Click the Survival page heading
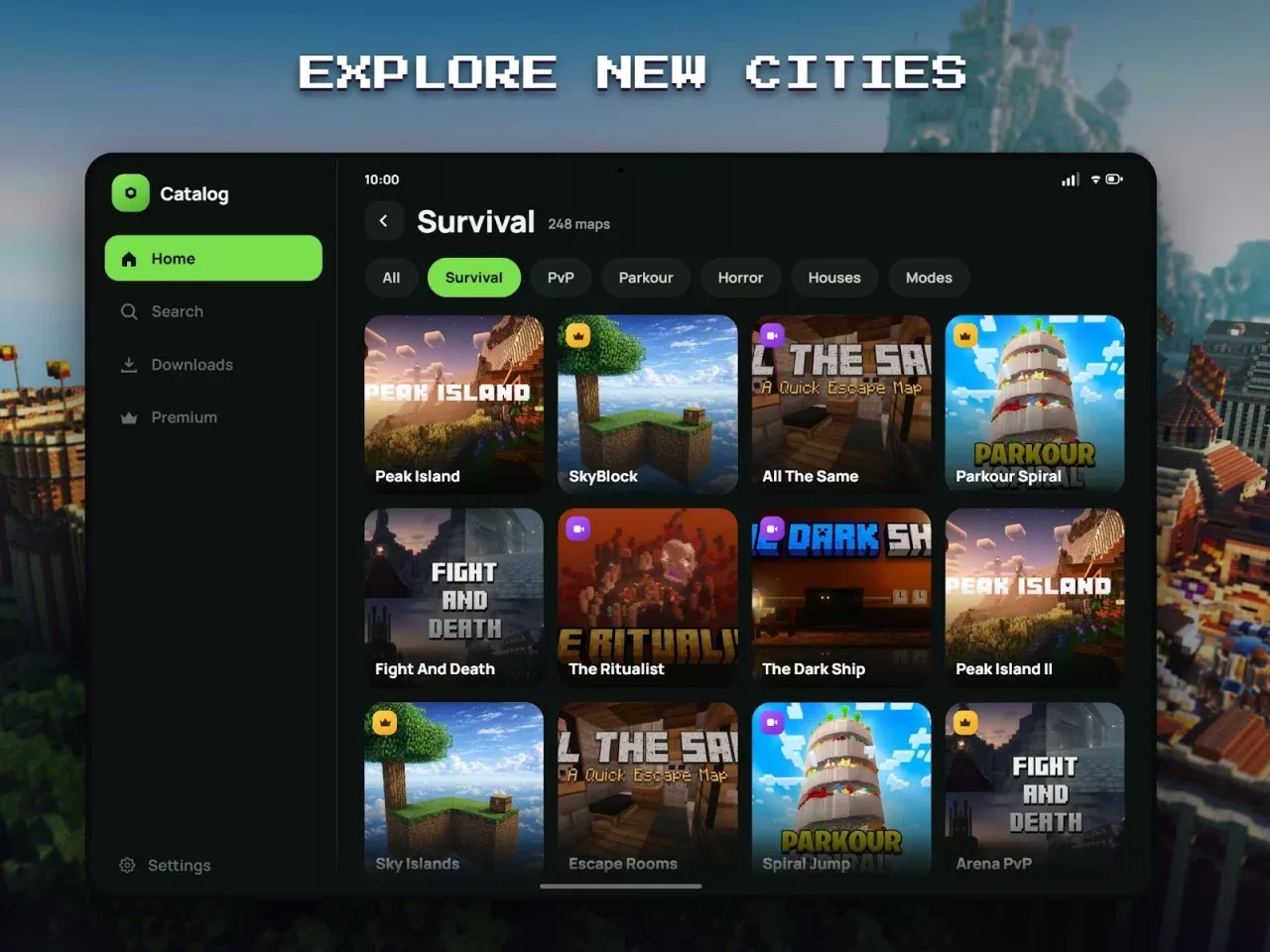This screenshot has width=1270, height=952. pos(475,221)
